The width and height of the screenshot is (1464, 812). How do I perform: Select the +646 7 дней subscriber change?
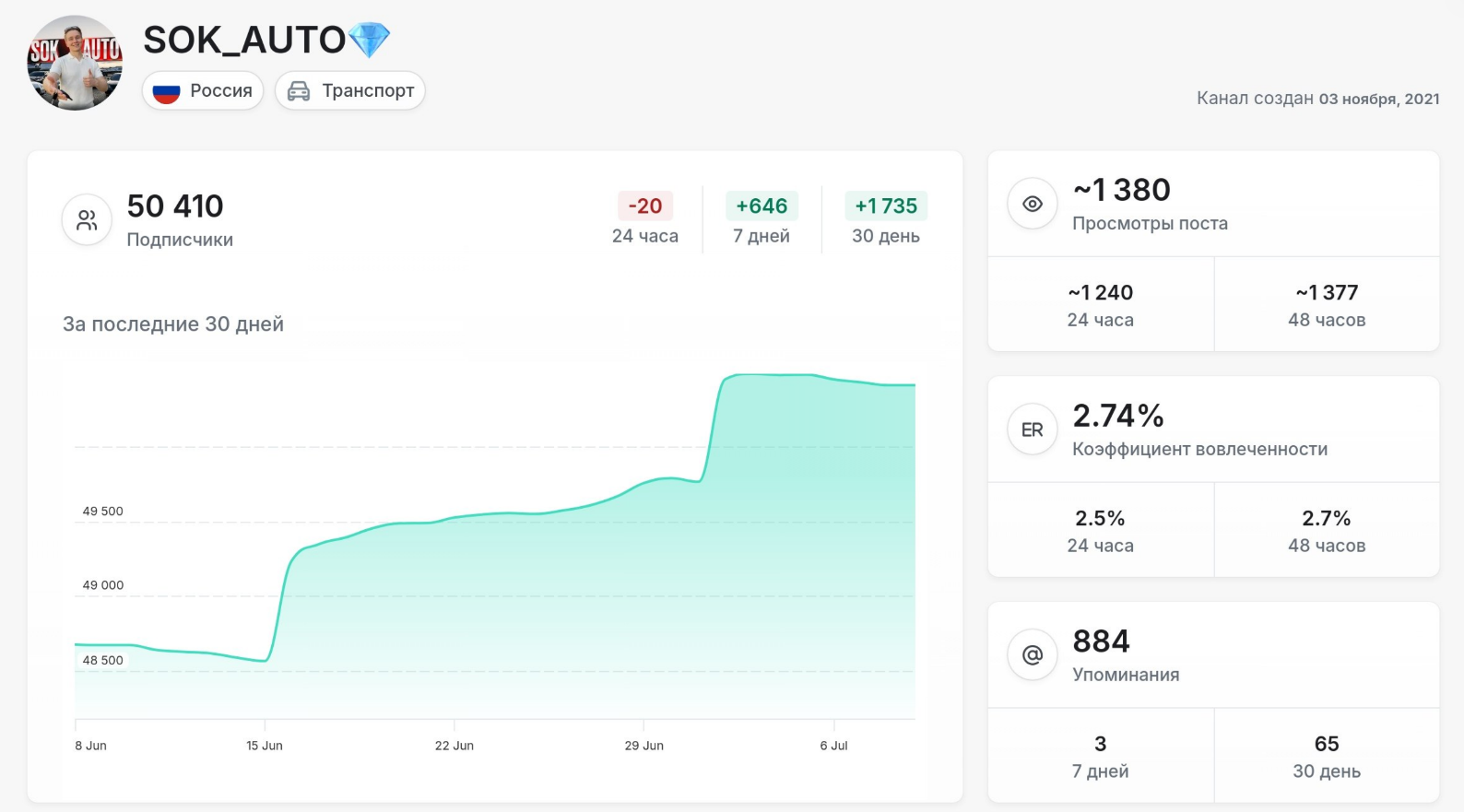tap(762, 219)
